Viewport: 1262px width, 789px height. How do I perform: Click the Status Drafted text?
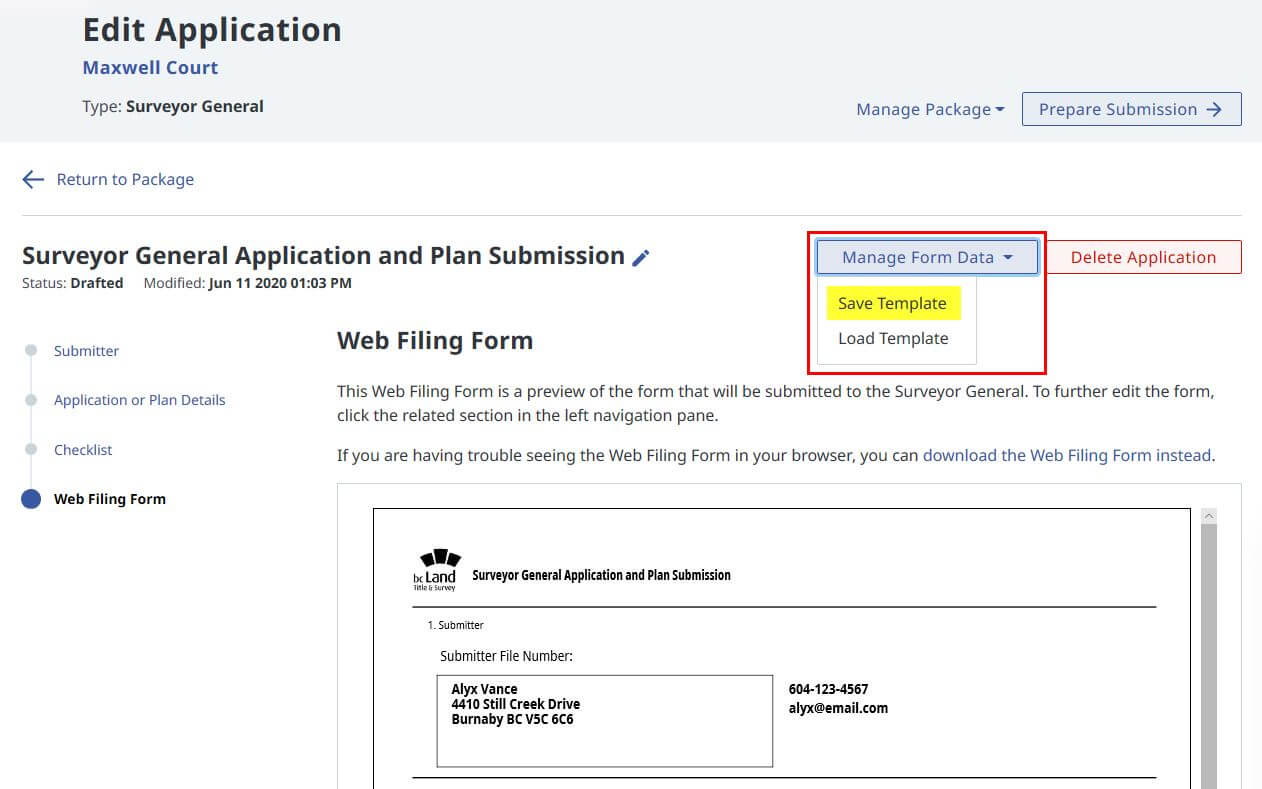click(x=72, y=284)
